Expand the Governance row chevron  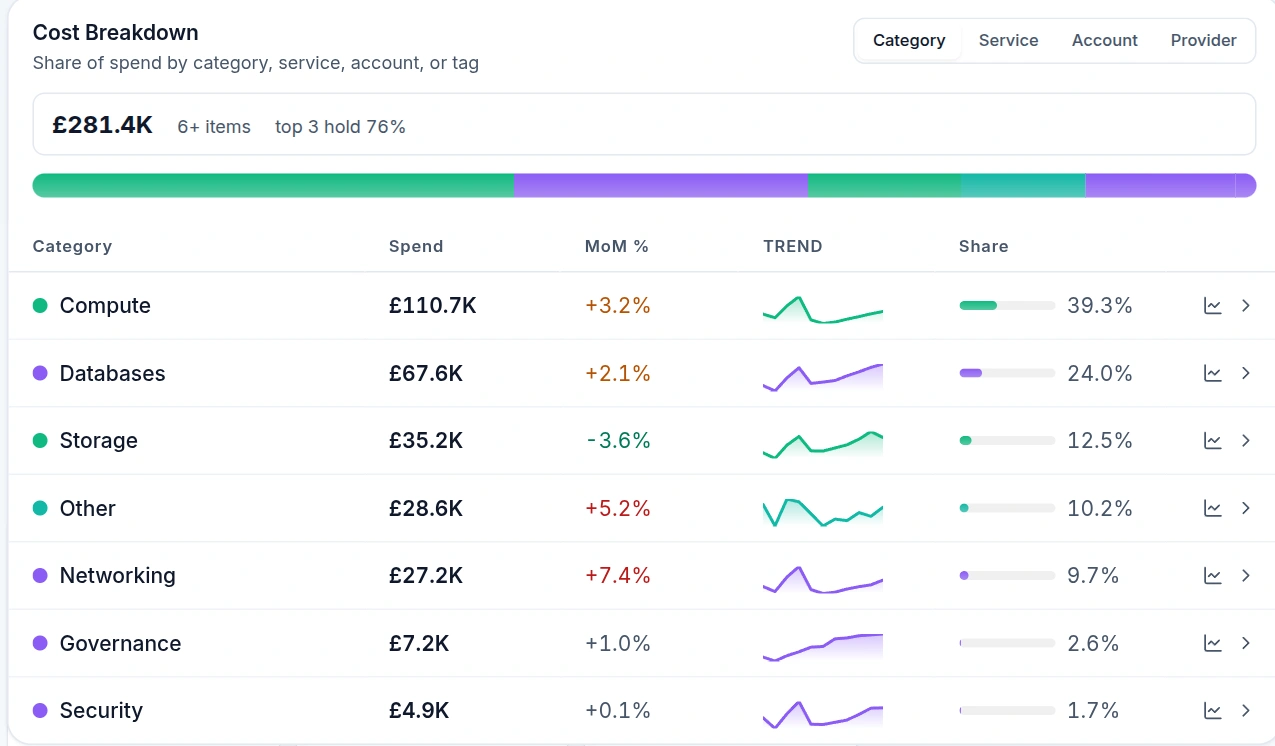click(1246, 643)
